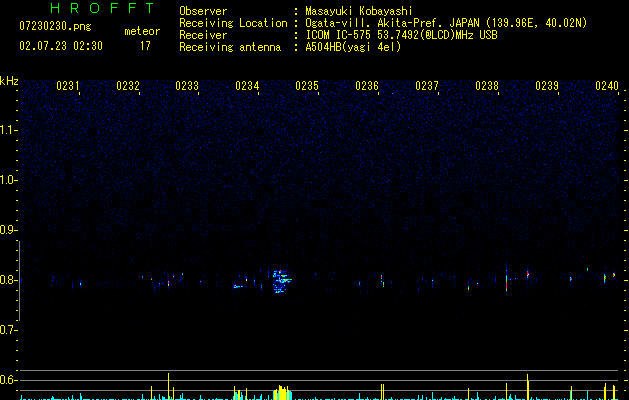The height and width of the screenshot is (400, 629).
Task: Select the file name 07230230.png
Action: click(x=55, y=27)
